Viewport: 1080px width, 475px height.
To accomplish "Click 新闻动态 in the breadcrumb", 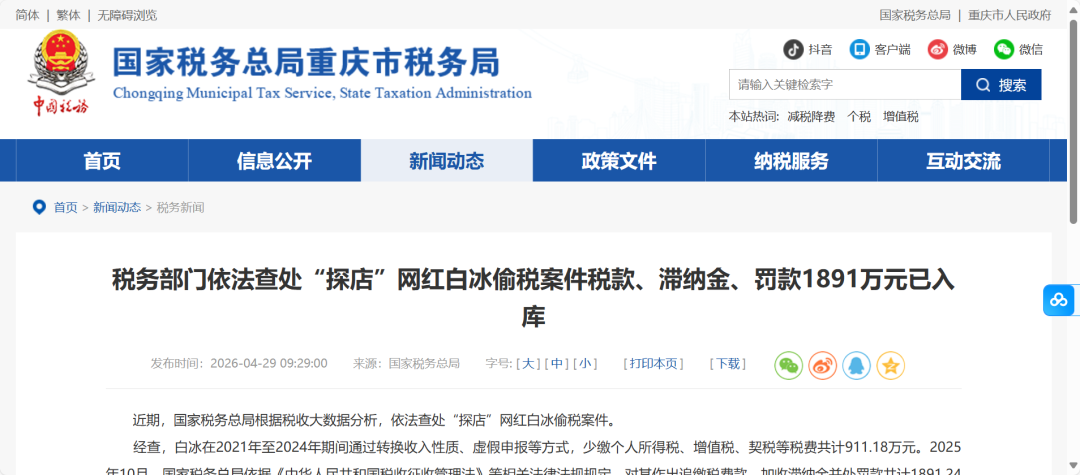I will 116,207.
